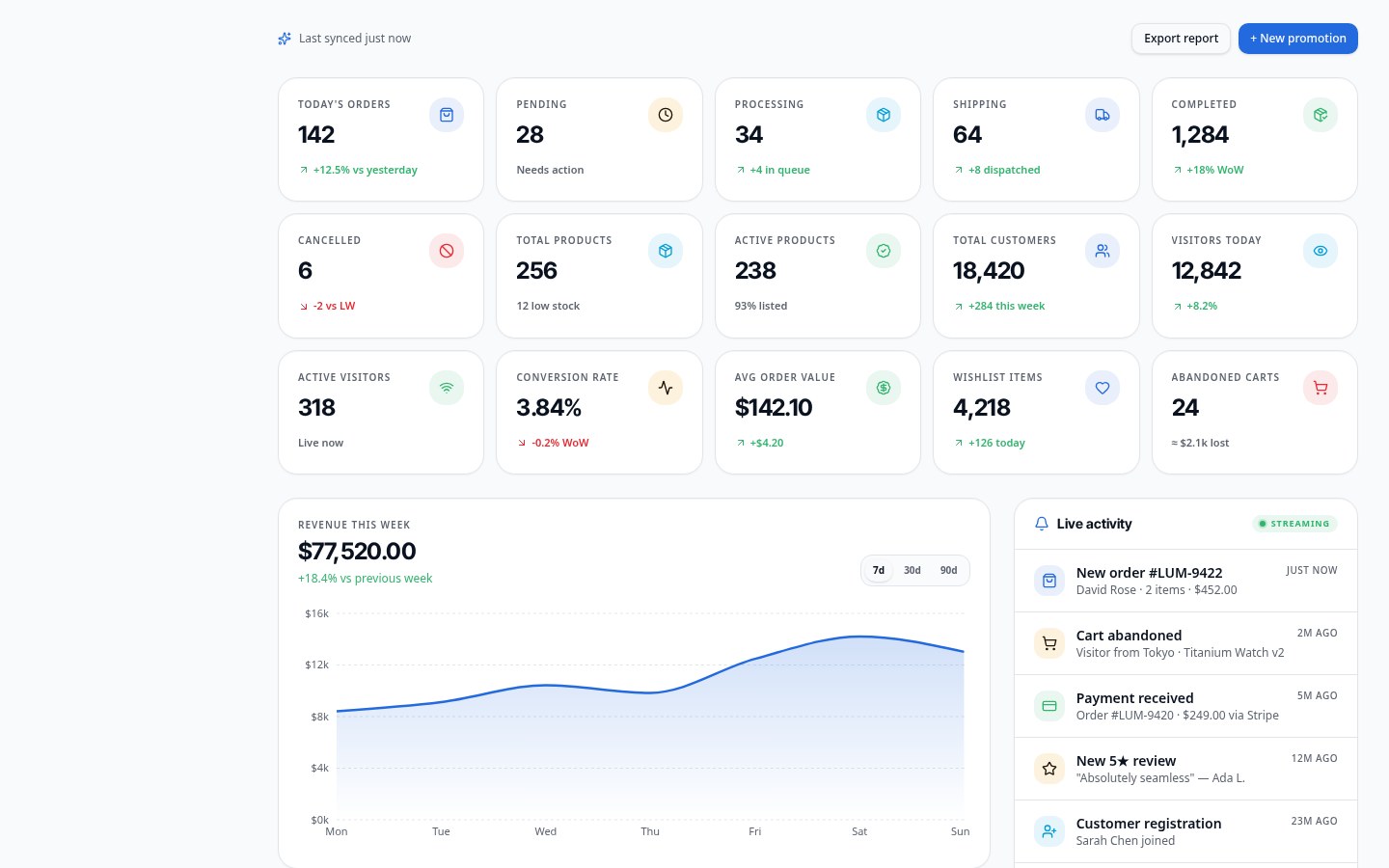Click the Live activity bell icon
The image size is (1389, 868).
pos(1042,524)
